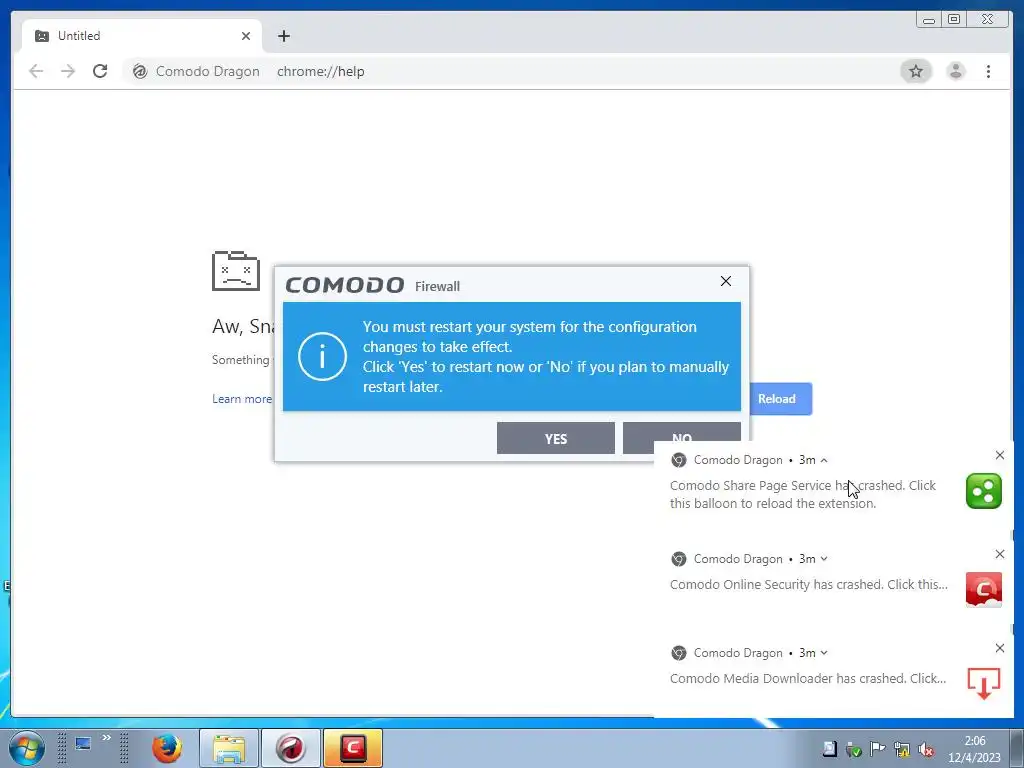Open the Learn more link
This screenshot has height=768, width=1024.
point(241,398)
